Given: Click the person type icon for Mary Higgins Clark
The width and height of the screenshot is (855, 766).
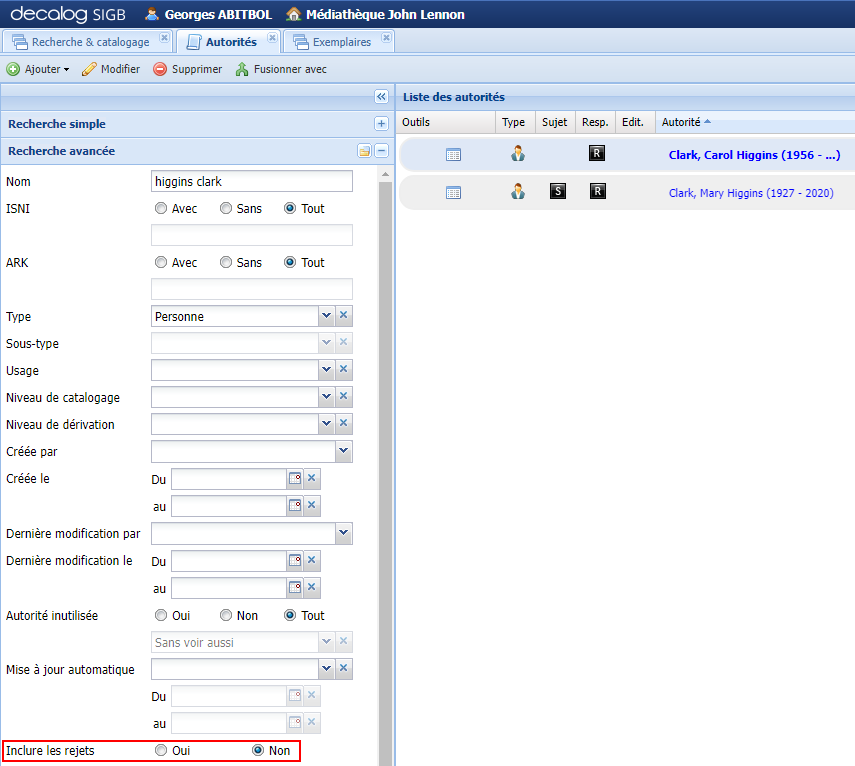Looking at the screenshot, I should coord(517,192).
